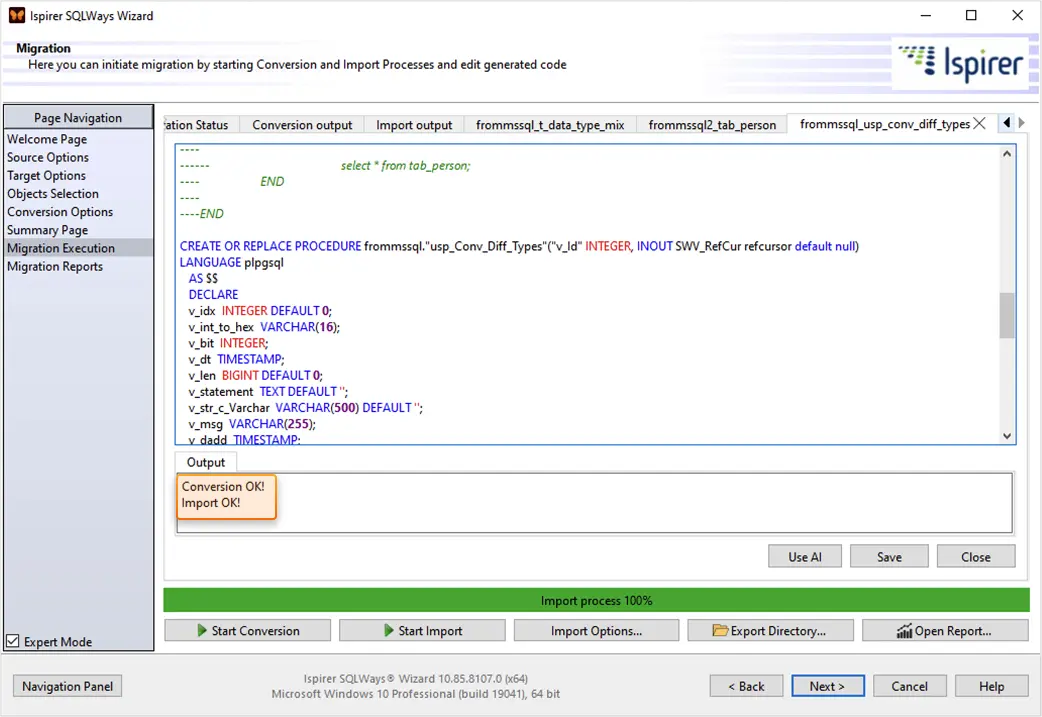Click the code editor vertical scrollbar thumb
The image size is (1042, 717).
point(1007,316)
